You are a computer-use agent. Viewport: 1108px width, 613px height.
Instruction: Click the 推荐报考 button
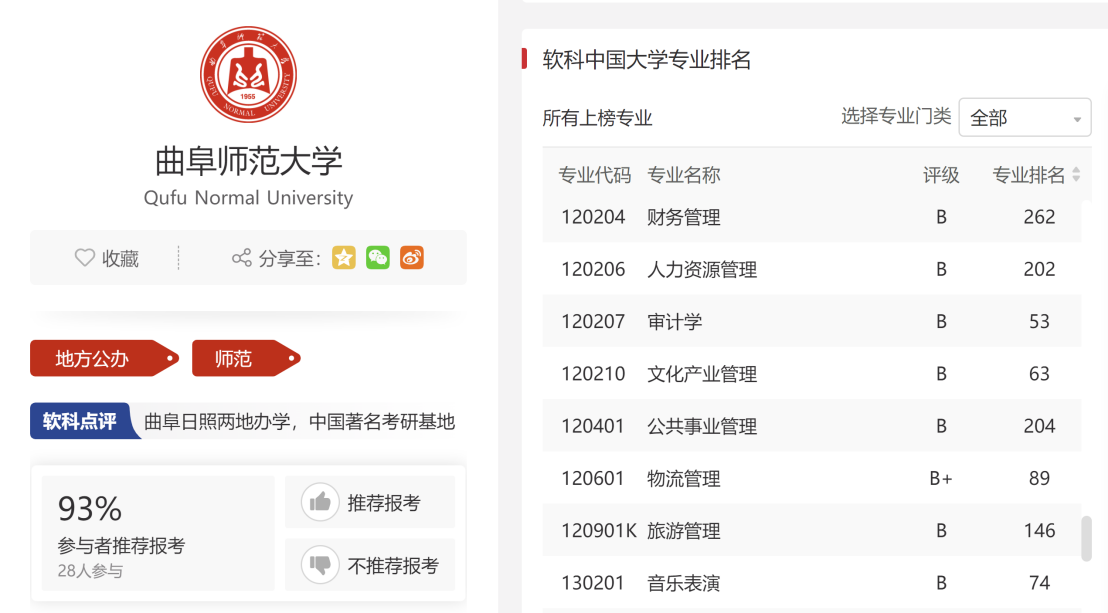370,501
